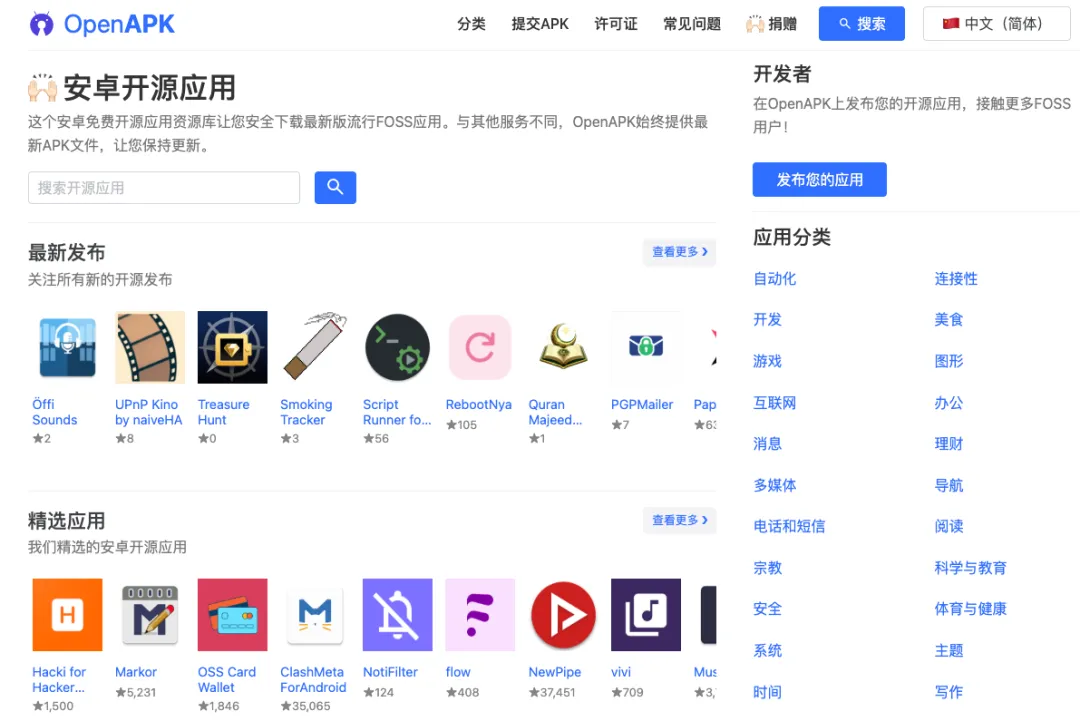1080x721 pixels.
Task: Open the 许可证 page
Action: pos(616,24)
